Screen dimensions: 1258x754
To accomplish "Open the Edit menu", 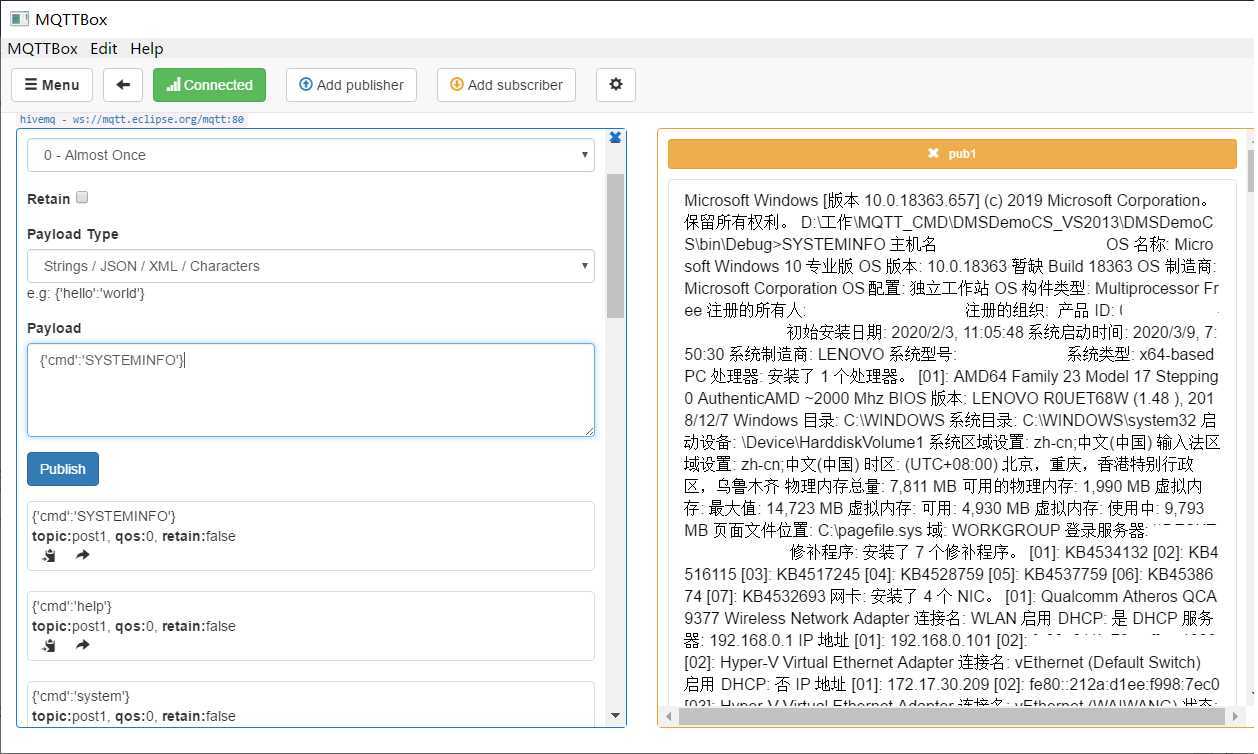I will click(104, 48).
